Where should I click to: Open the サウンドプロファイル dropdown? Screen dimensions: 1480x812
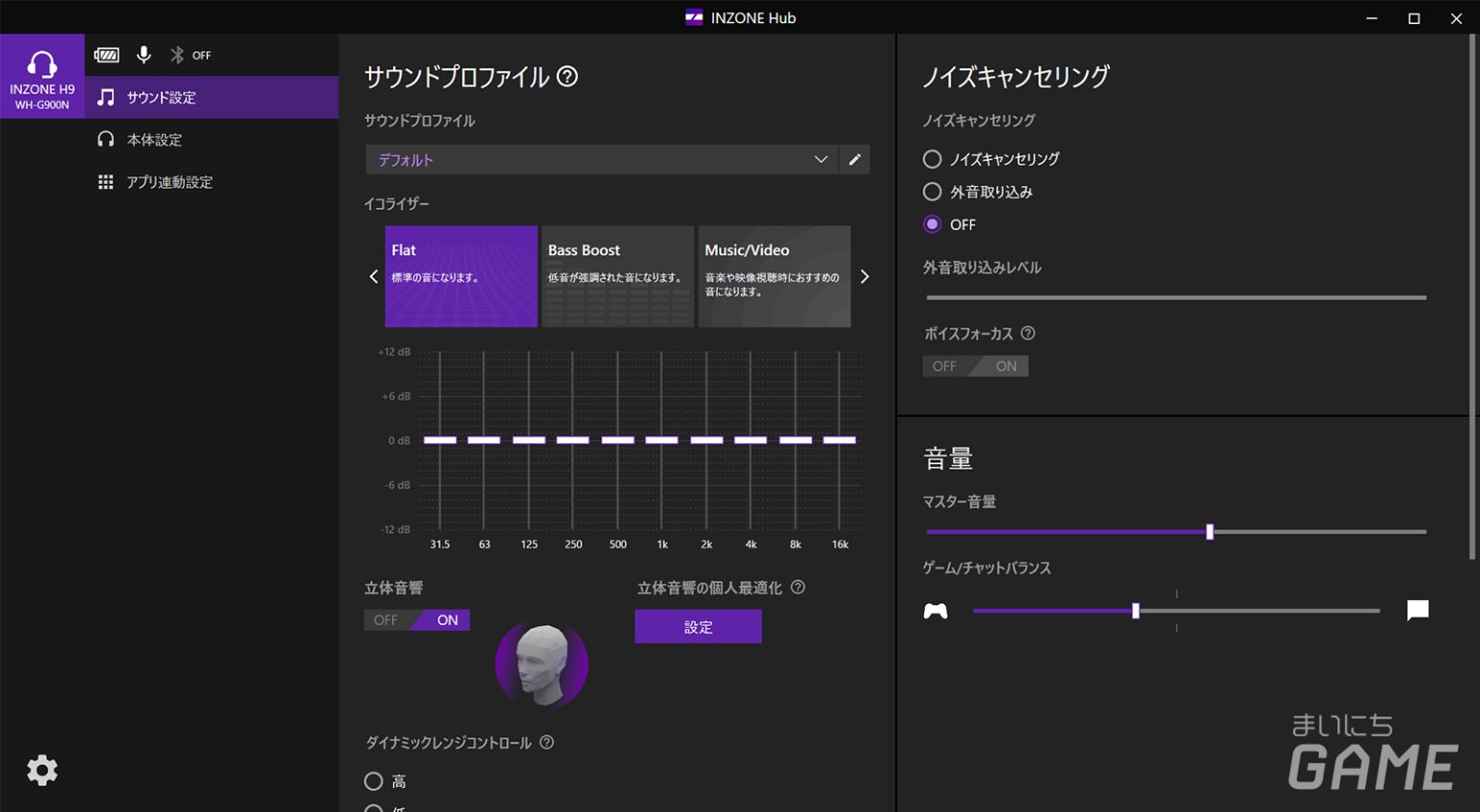coord(821,159)
